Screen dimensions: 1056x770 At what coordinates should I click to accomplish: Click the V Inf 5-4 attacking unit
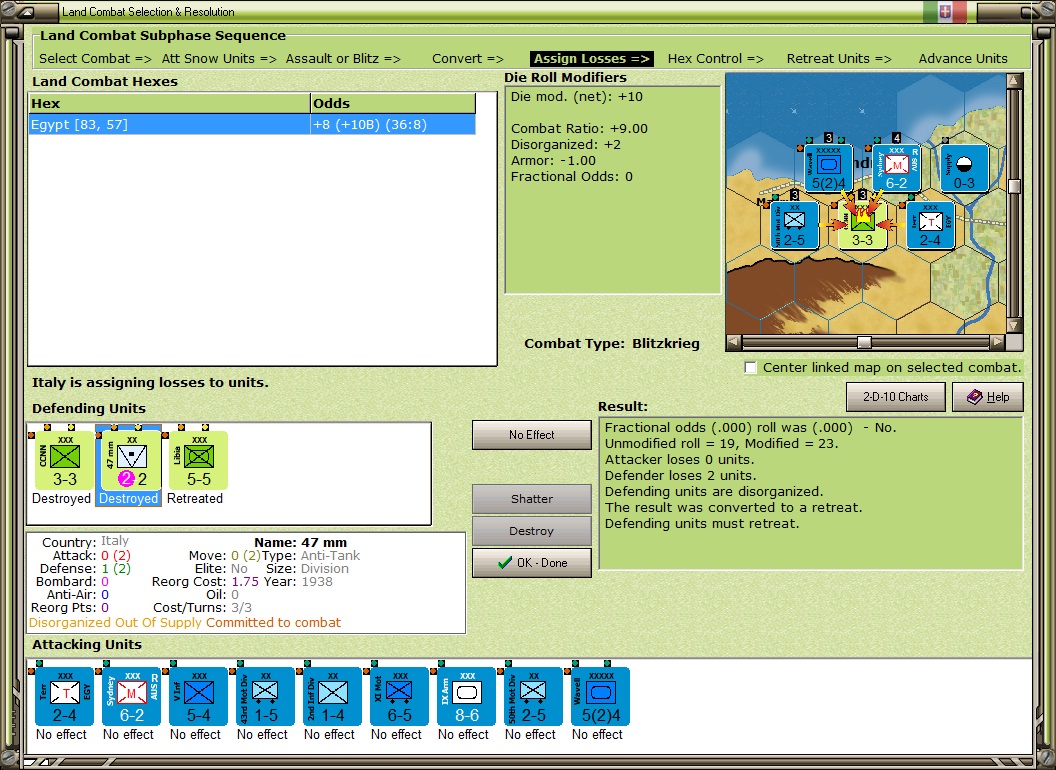click(199, 697)
